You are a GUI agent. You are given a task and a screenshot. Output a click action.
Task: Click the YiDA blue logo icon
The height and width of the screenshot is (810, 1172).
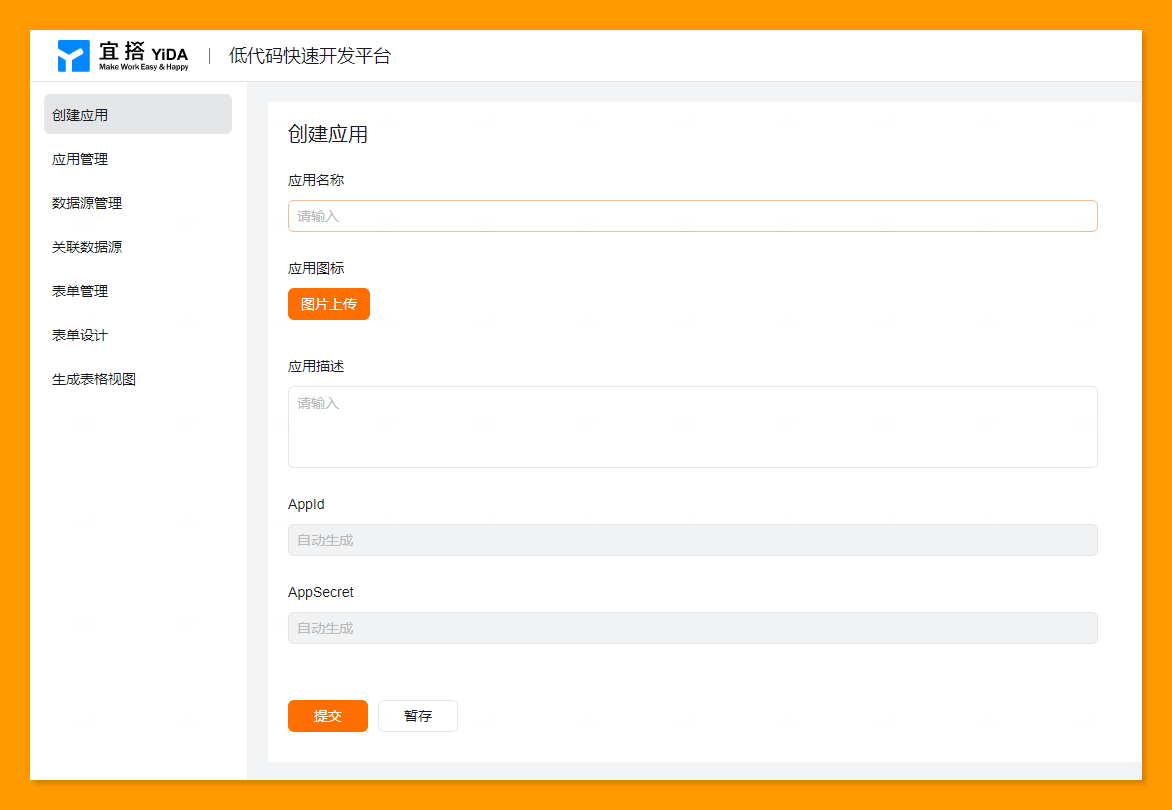click(x=74, y=56)
